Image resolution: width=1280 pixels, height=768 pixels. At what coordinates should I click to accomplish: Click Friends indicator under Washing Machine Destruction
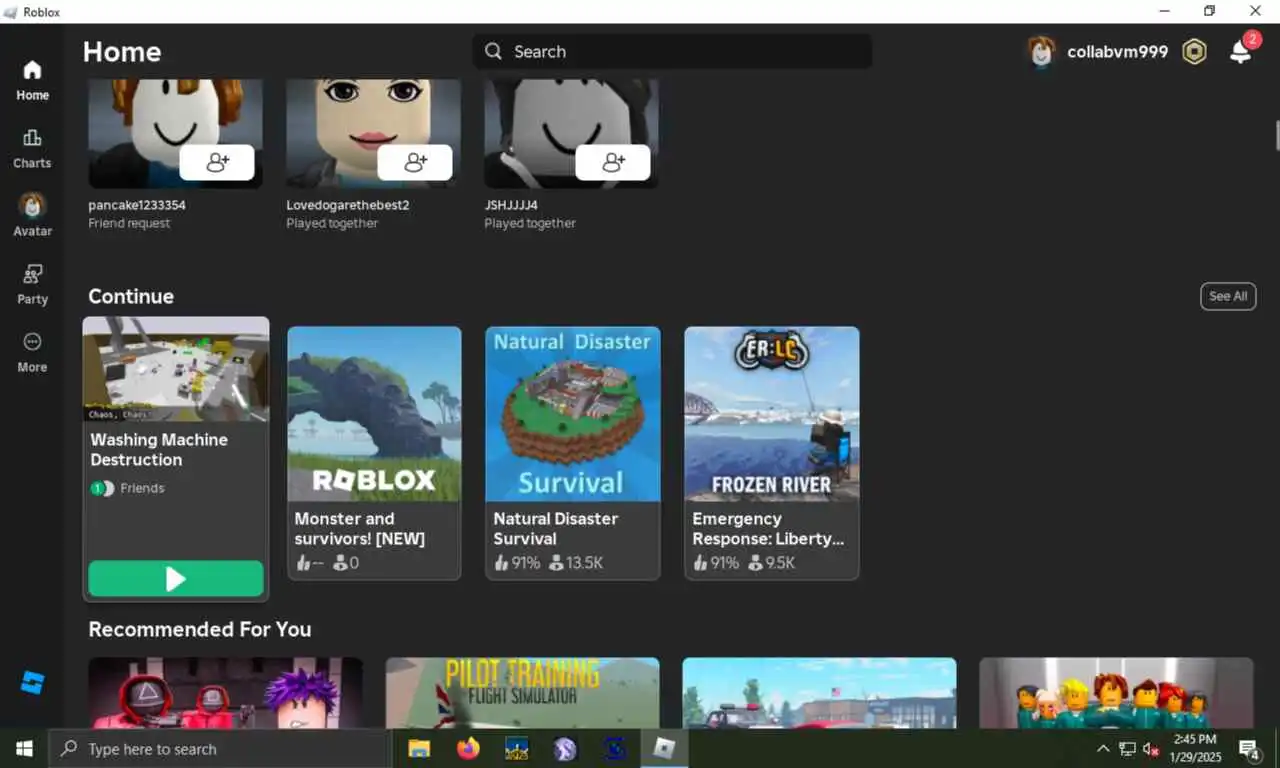tap(128, 488)
